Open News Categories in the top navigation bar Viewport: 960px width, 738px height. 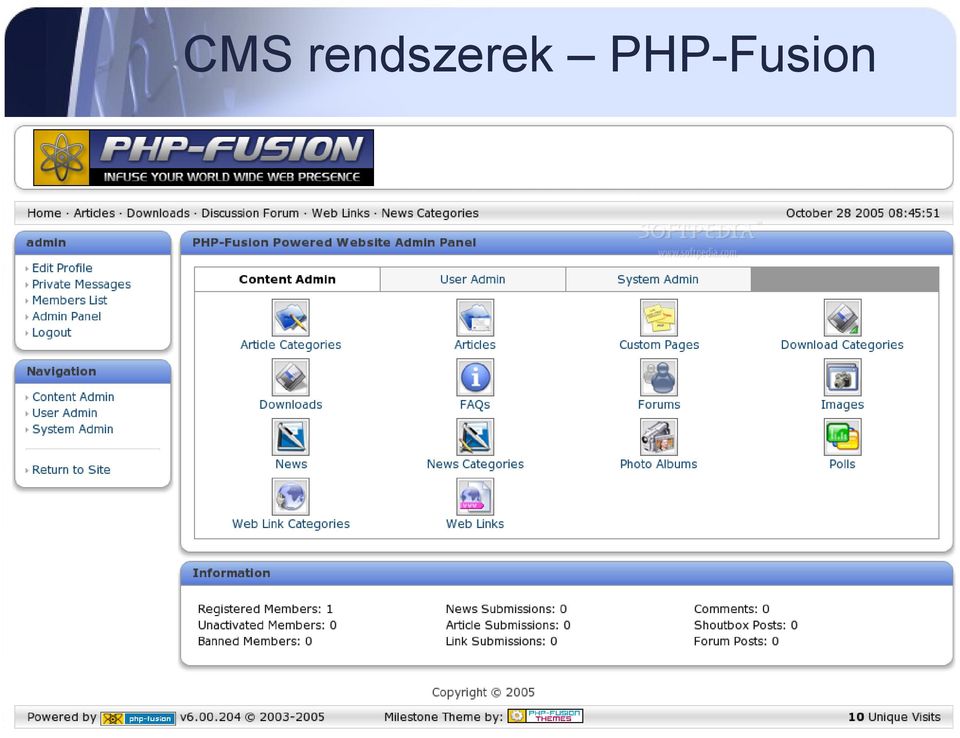(430, 213)
